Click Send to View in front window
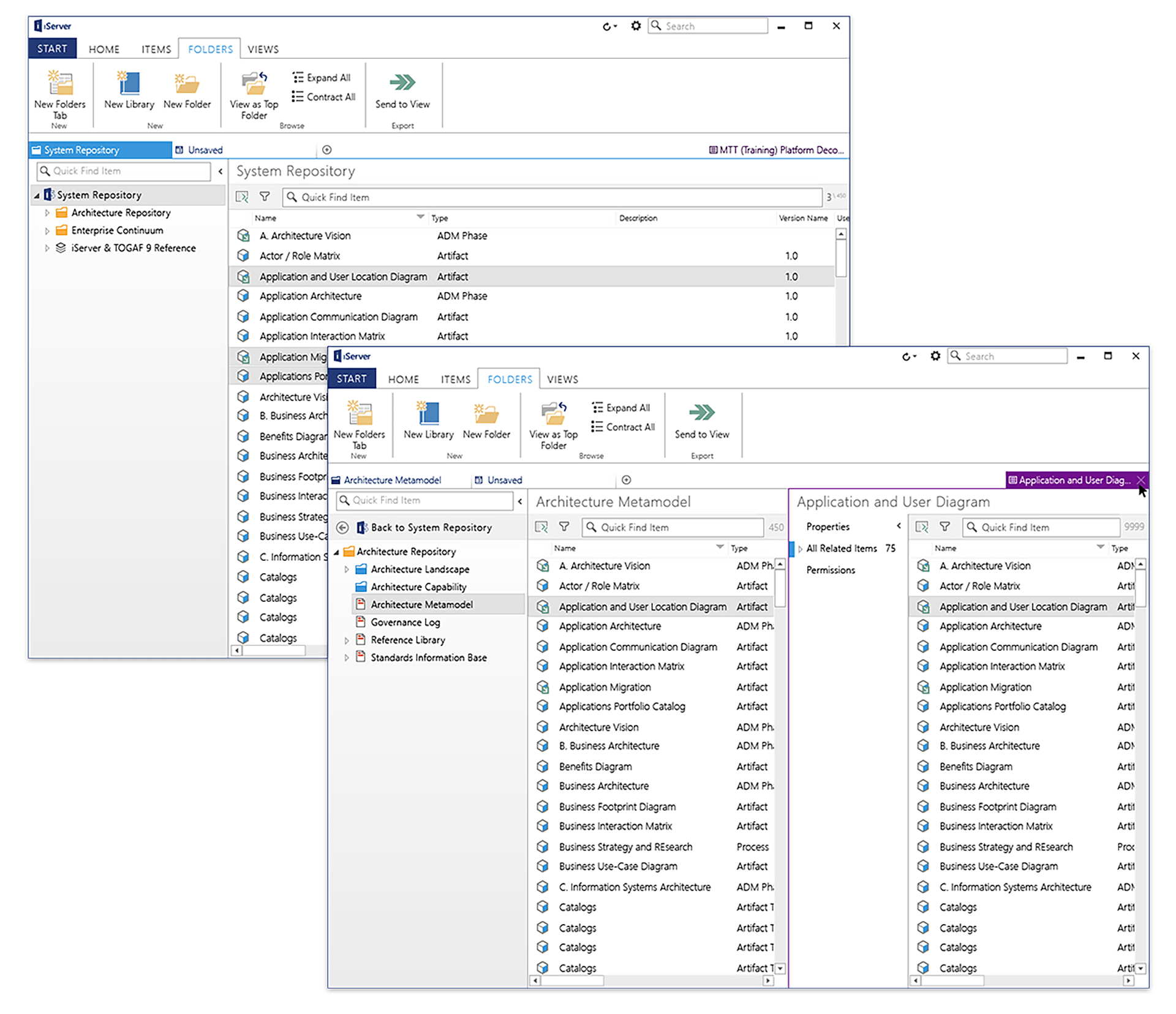 [x=702, y=421]
